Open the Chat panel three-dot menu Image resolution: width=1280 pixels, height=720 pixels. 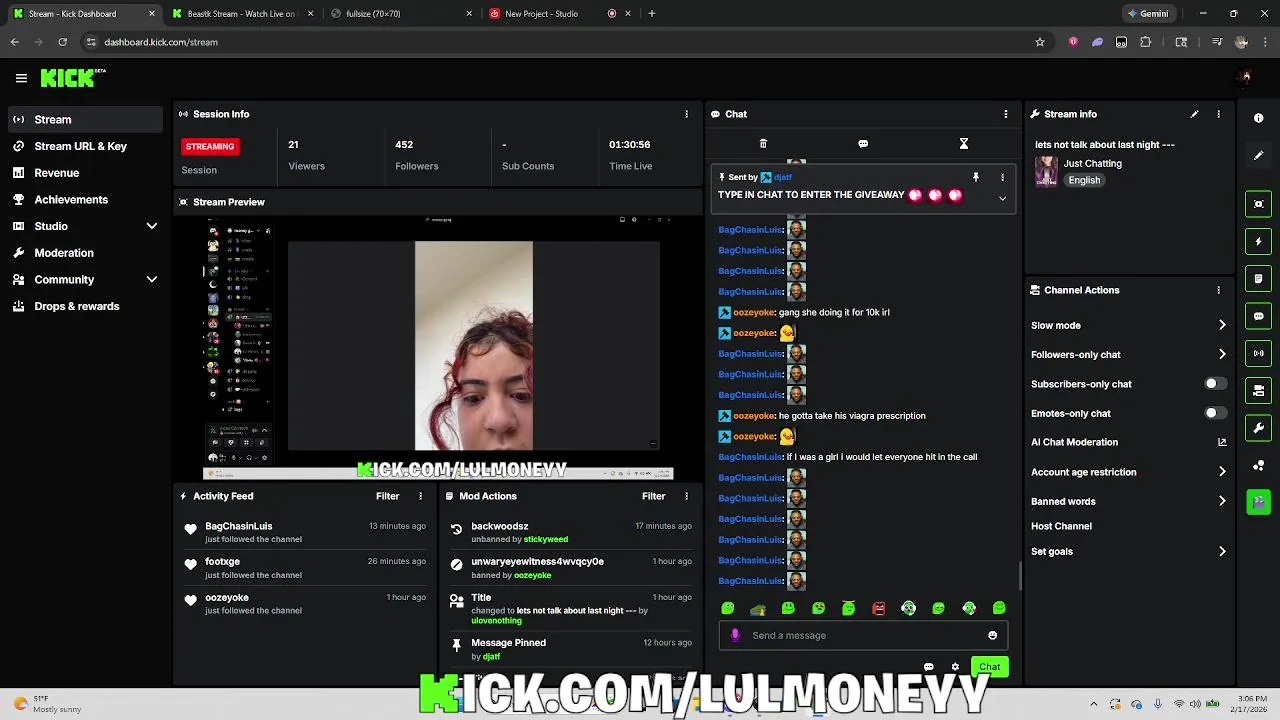click(1006, 114)
